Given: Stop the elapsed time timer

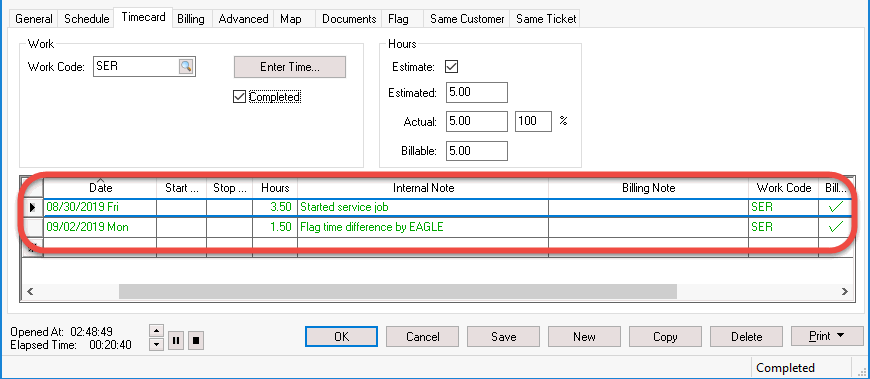Looking at the screenshot, I should click(195, 341).
